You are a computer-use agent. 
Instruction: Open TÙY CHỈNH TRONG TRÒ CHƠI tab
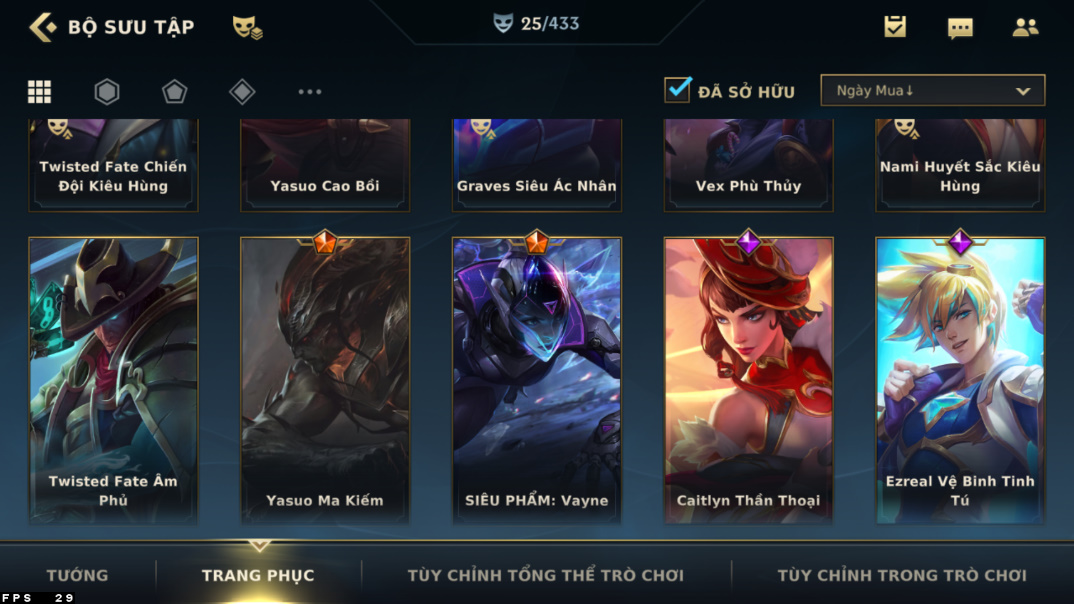902,575
